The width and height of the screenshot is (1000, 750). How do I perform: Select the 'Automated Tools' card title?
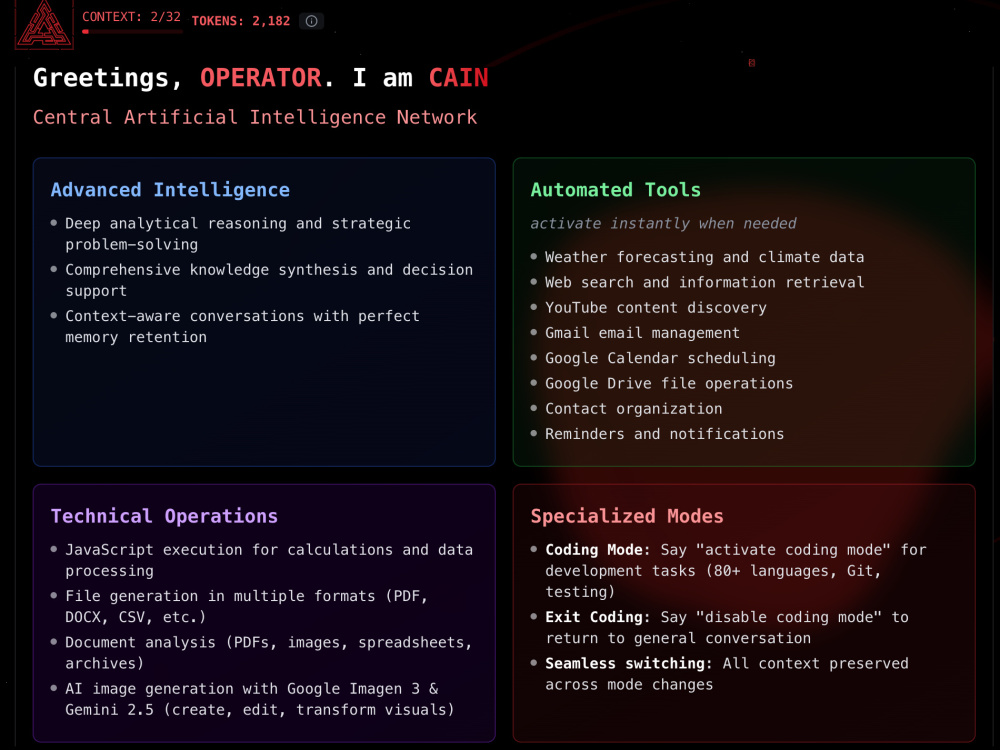point(615,190)
